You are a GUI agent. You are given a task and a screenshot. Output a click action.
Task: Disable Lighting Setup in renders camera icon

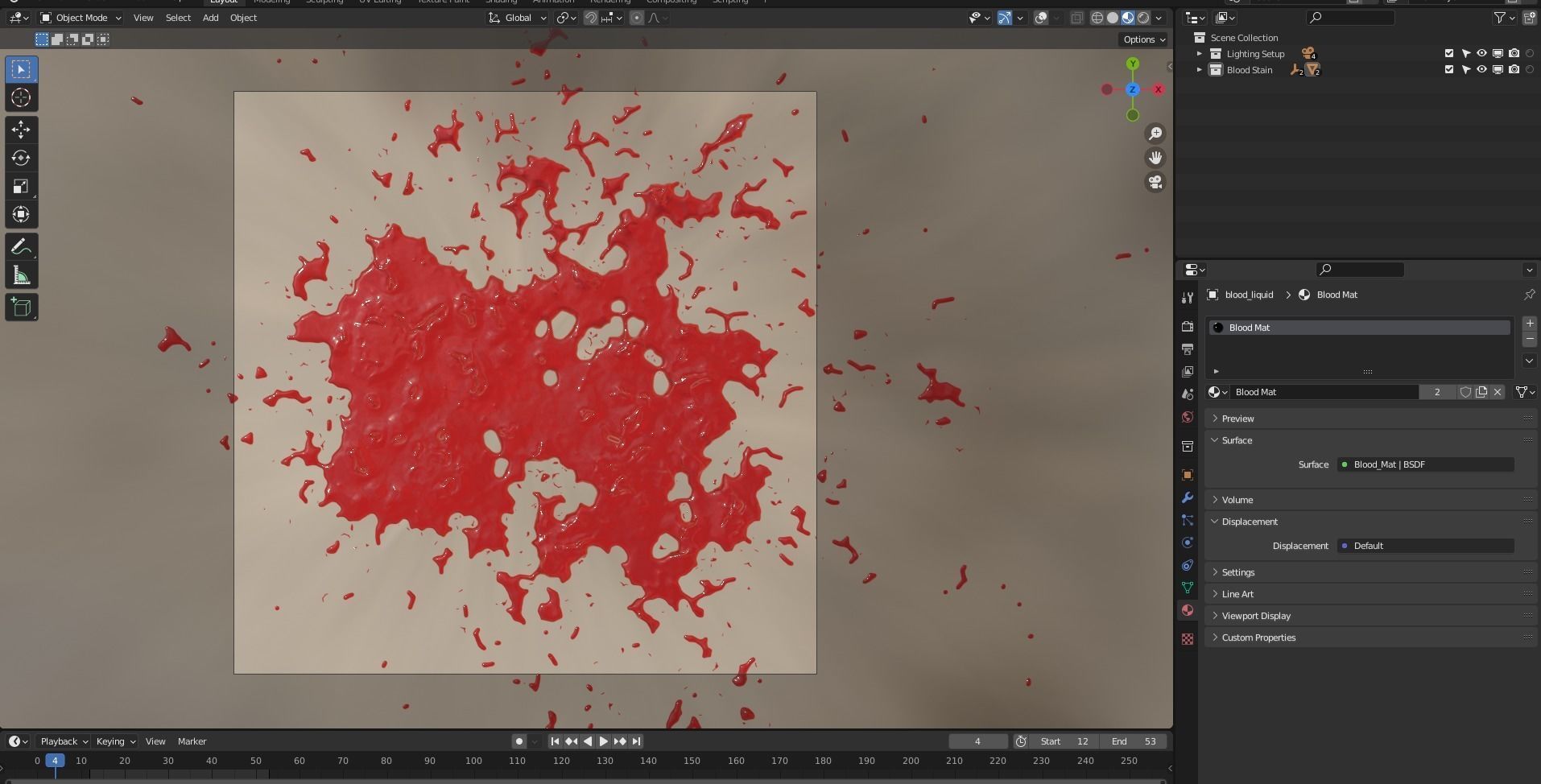coord(1514,54)
